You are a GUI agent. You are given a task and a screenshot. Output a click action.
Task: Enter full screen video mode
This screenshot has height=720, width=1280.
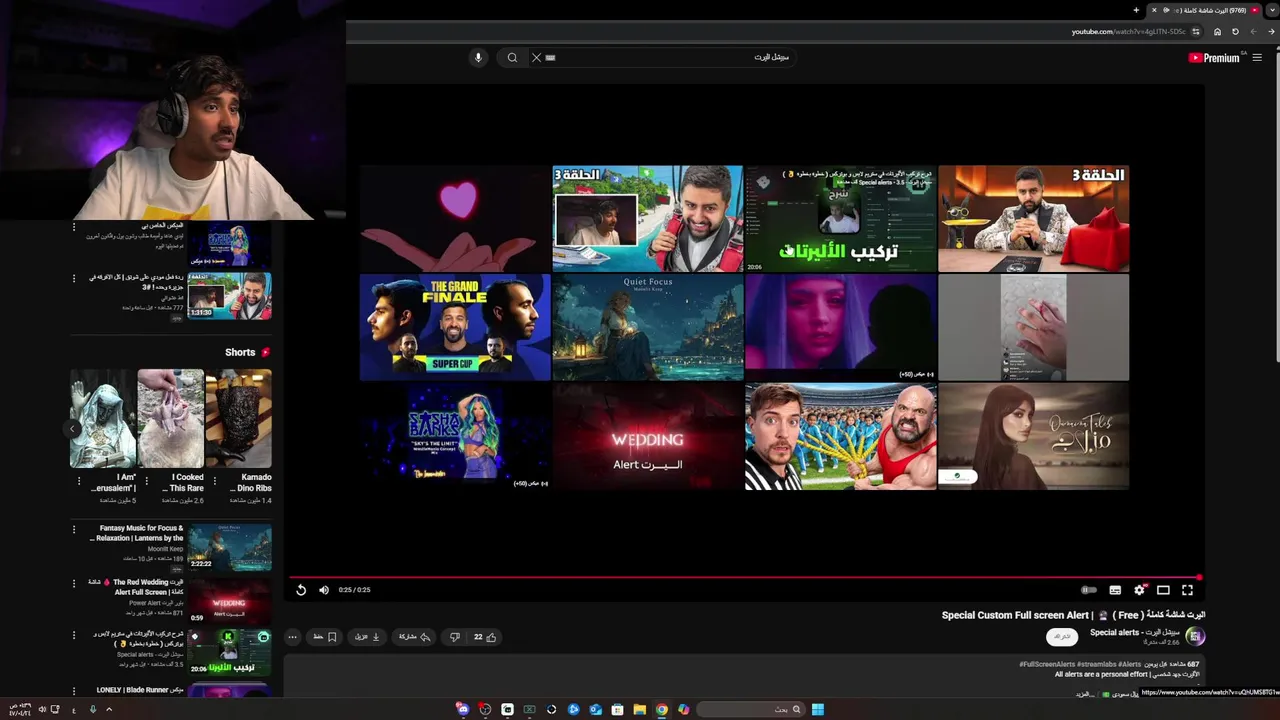point(1187,590)
